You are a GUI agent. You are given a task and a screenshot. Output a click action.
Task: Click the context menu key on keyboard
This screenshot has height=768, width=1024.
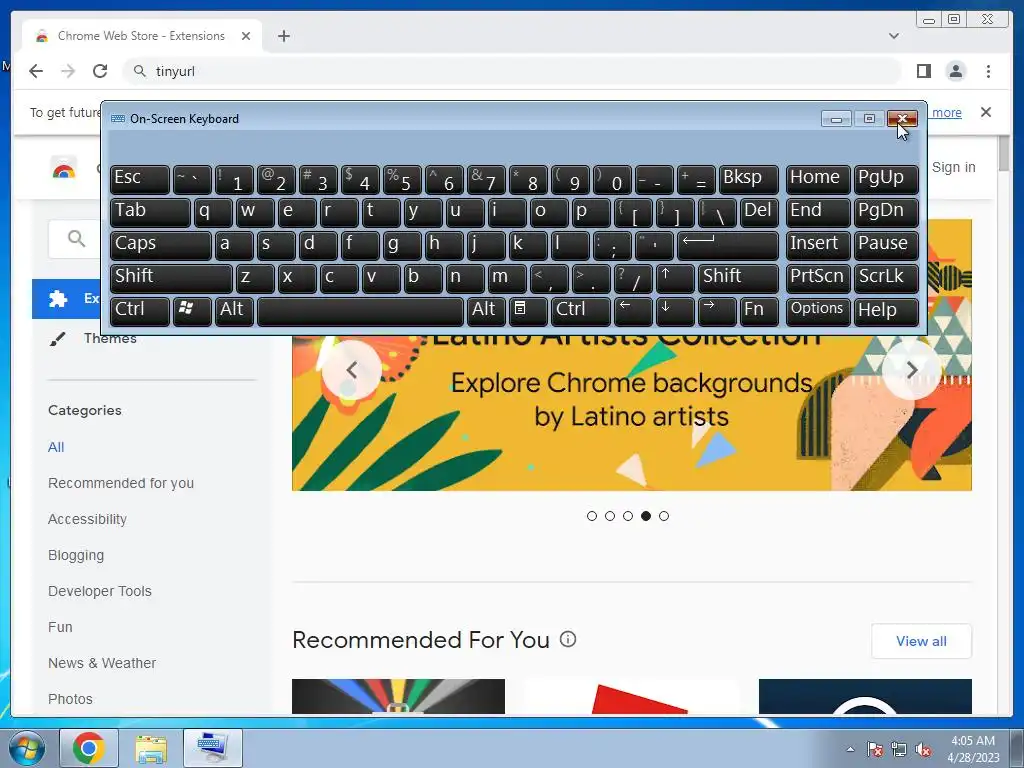point(528,311)
